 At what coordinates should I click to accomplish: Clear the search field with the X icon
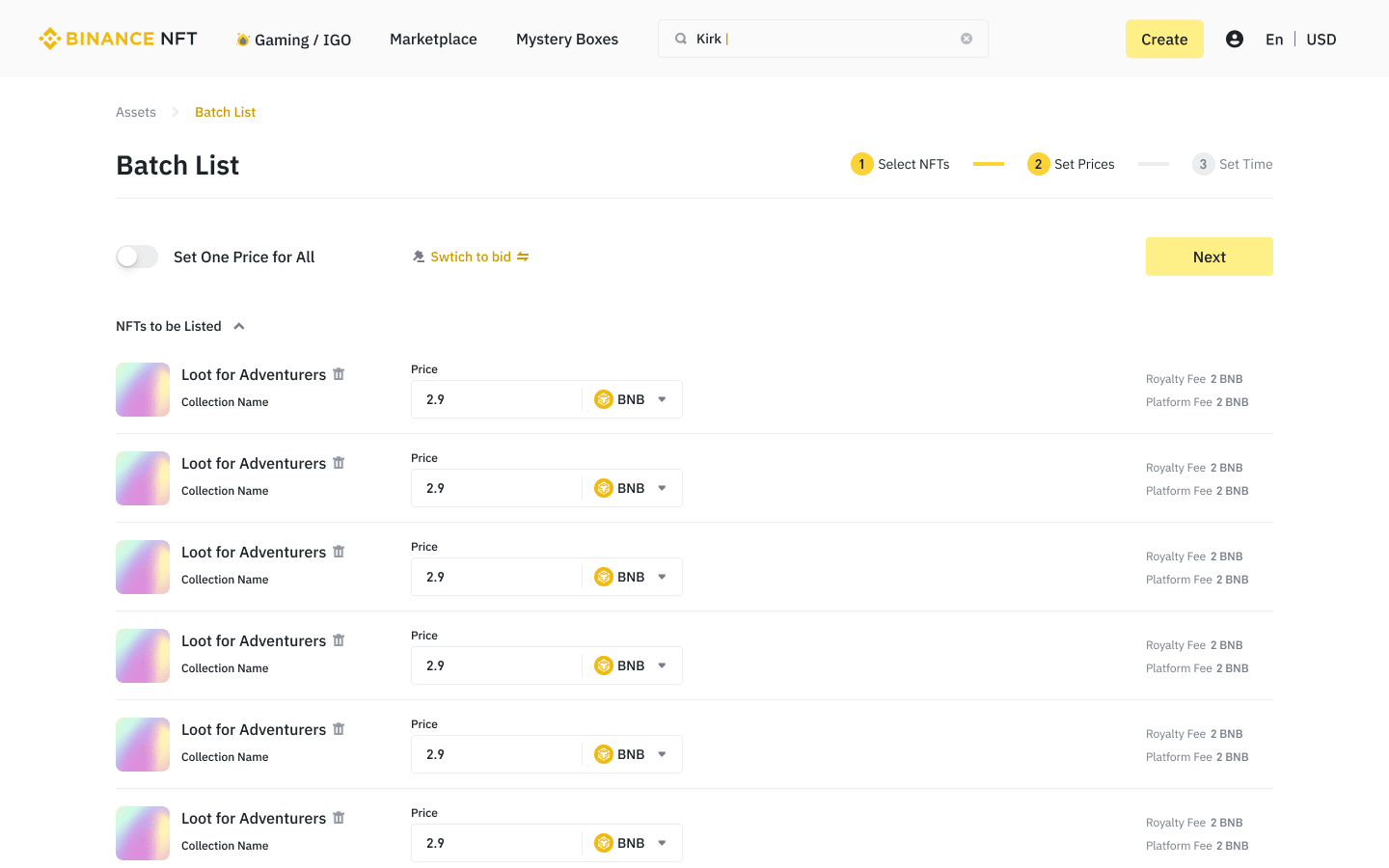click(x=967, y=39)
